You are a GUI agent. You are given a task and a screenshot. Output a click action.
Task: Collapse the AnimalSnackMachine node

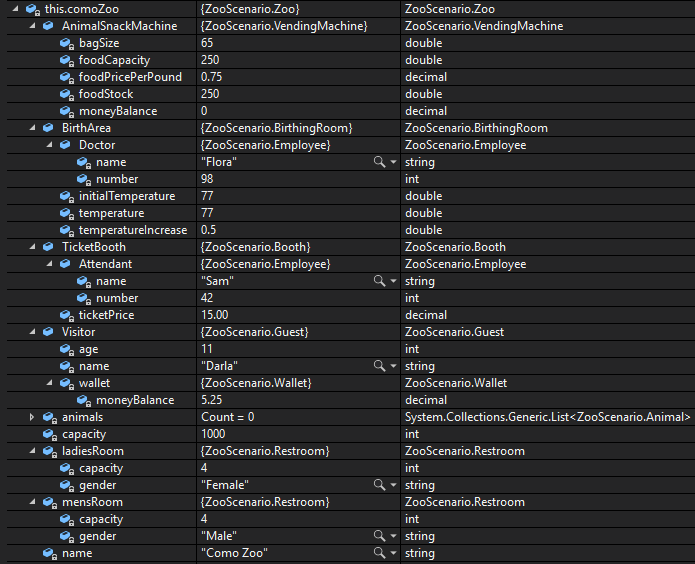(32, 26)
